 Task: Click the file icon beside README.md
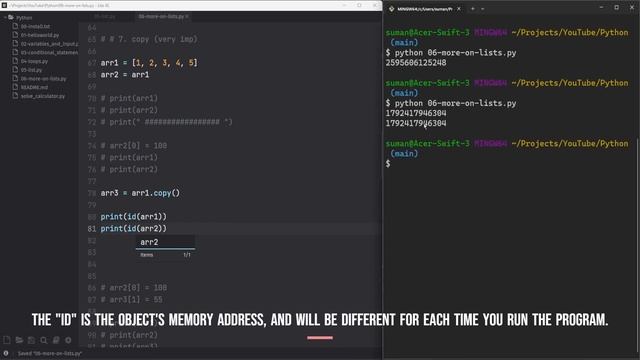pyautogui.click(x=15, y=87)
